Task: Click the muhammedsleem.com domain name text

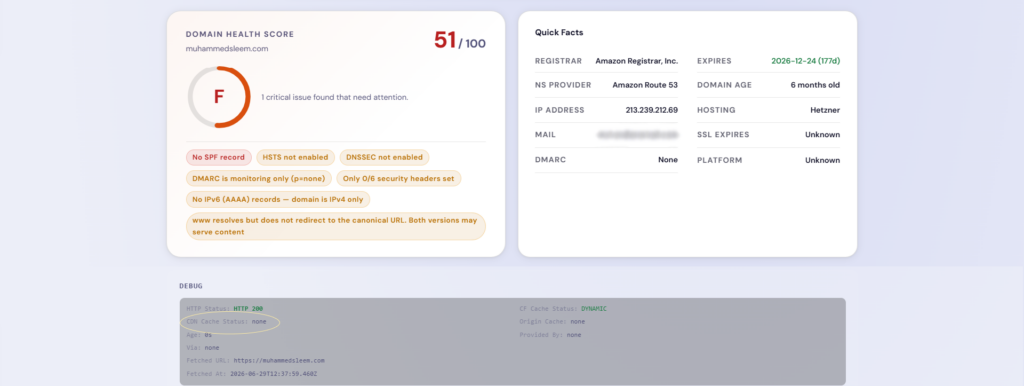Action: click(x=227, y=48)
